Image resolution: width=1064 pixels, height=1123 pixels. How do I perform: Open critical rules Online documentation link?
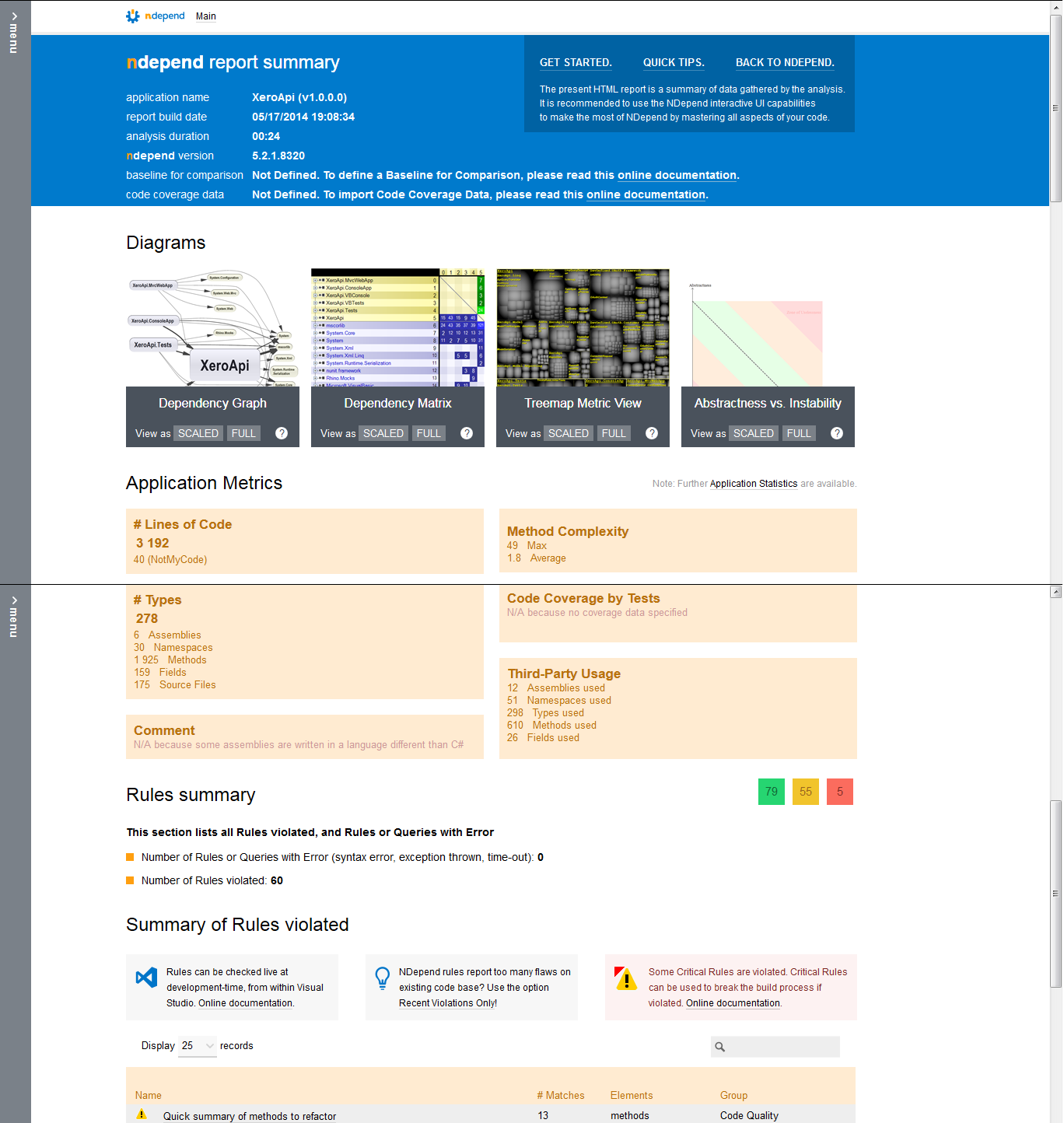[733, 1003]
